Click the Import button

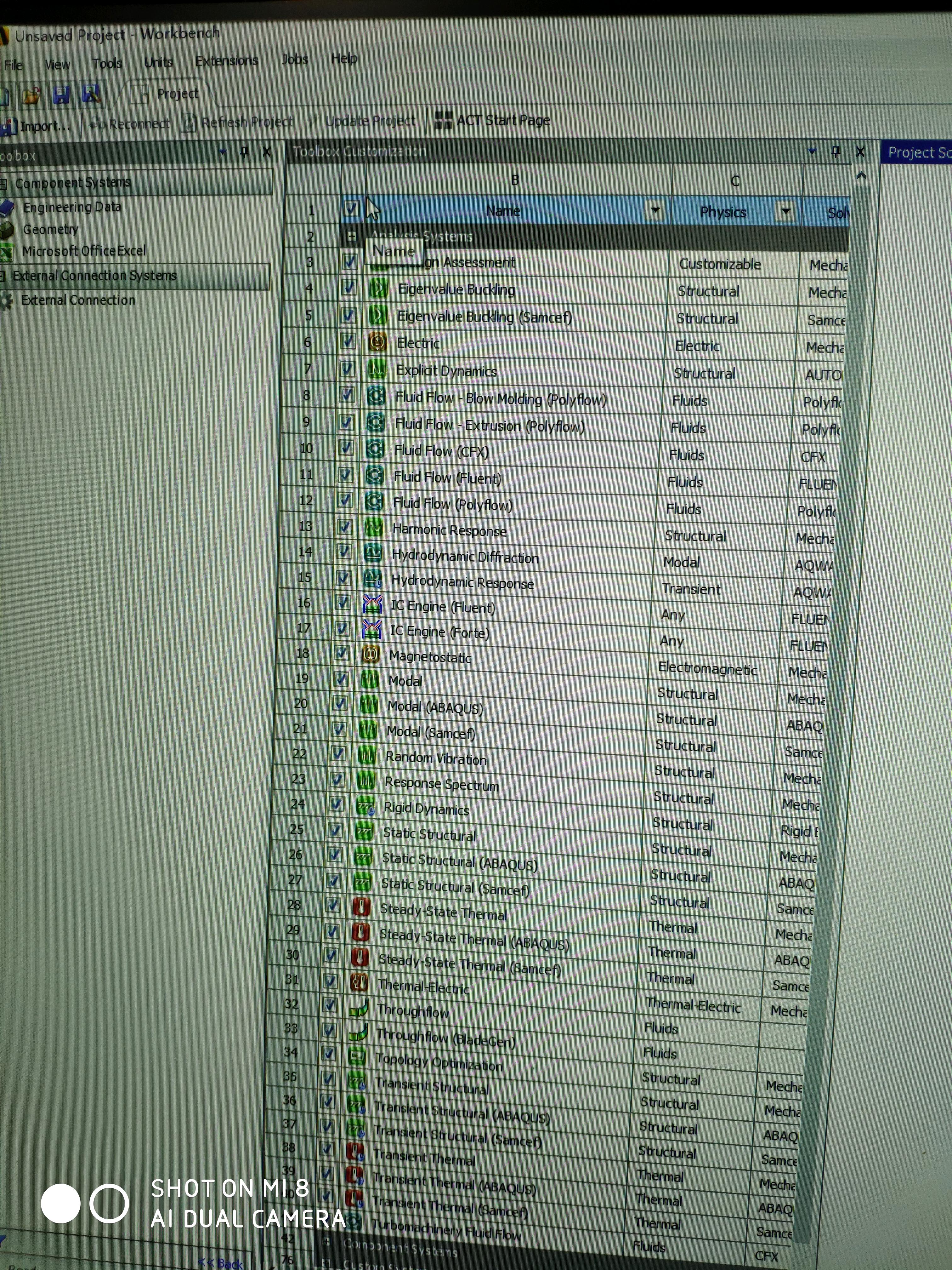37,126
